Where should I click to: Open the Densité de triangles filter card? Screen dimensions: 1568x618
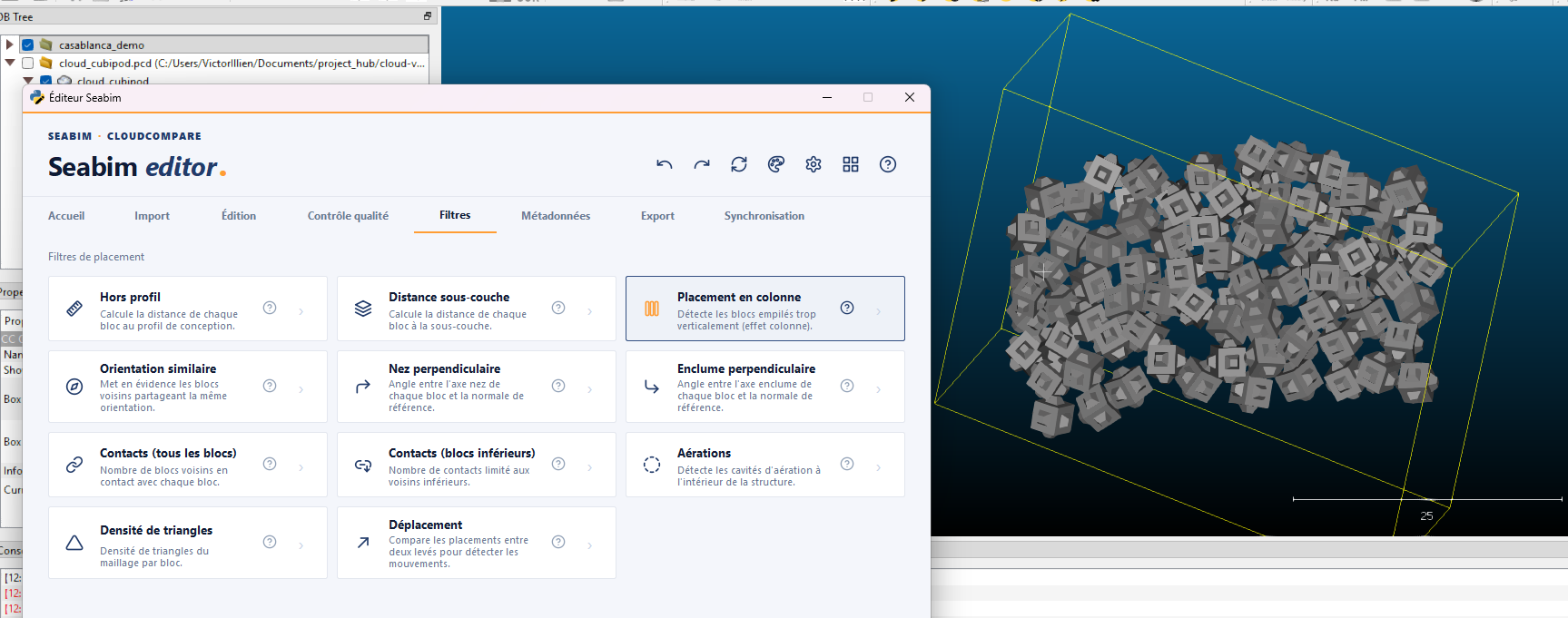(188, 543)
